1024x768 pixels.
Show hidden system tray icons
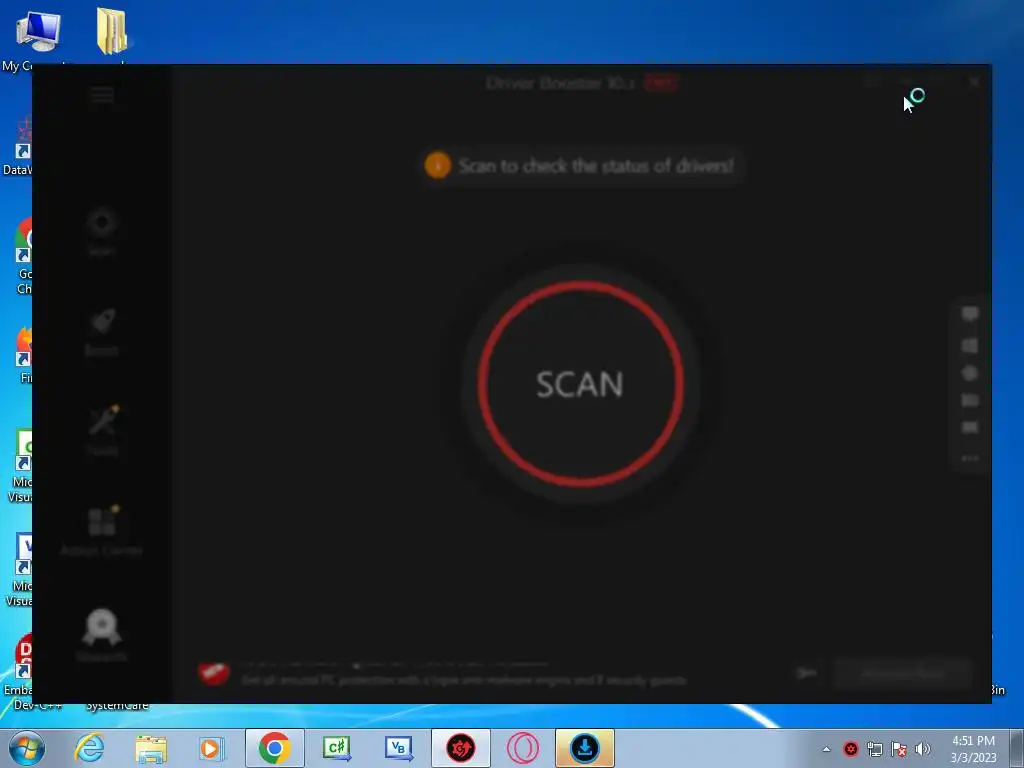826,749
